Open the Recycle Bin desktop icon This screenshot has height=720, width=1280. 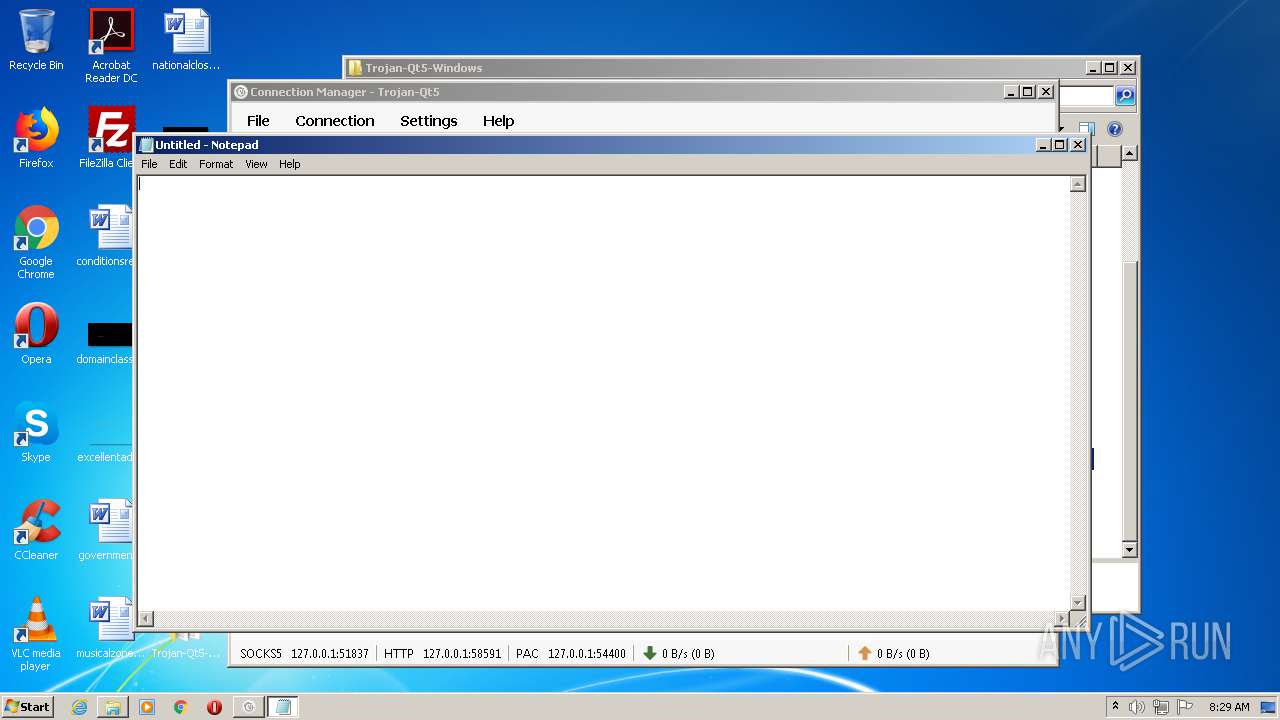(36, 40)
